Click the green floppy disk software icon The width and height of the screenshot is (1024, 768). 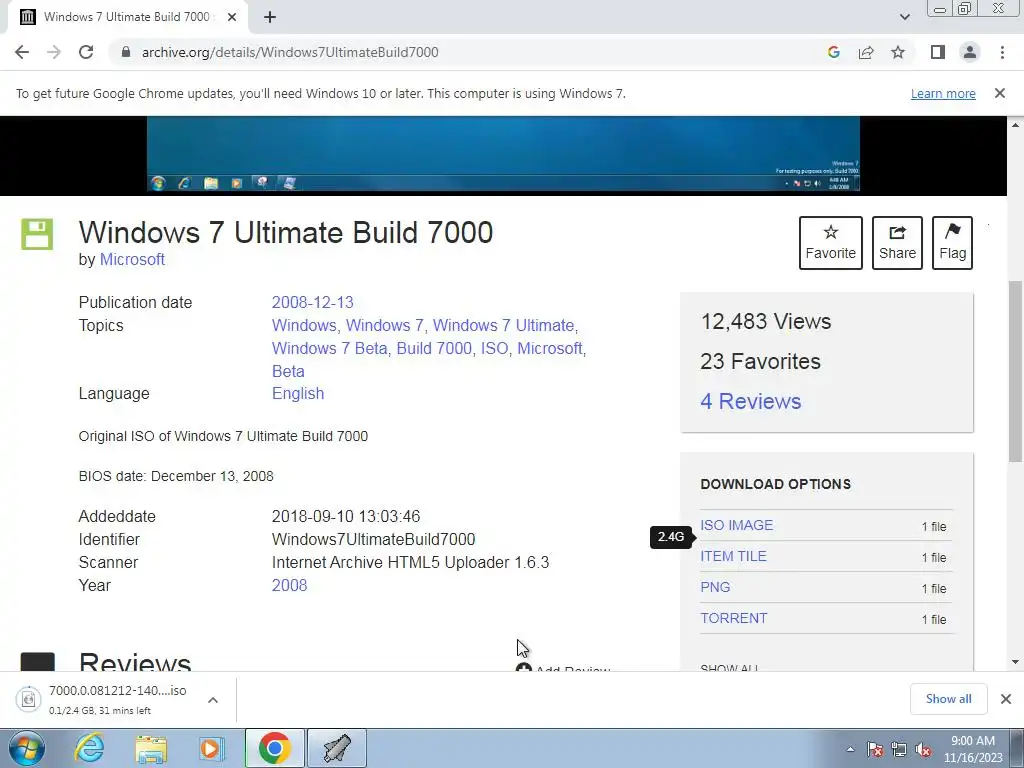click(37, 234)
